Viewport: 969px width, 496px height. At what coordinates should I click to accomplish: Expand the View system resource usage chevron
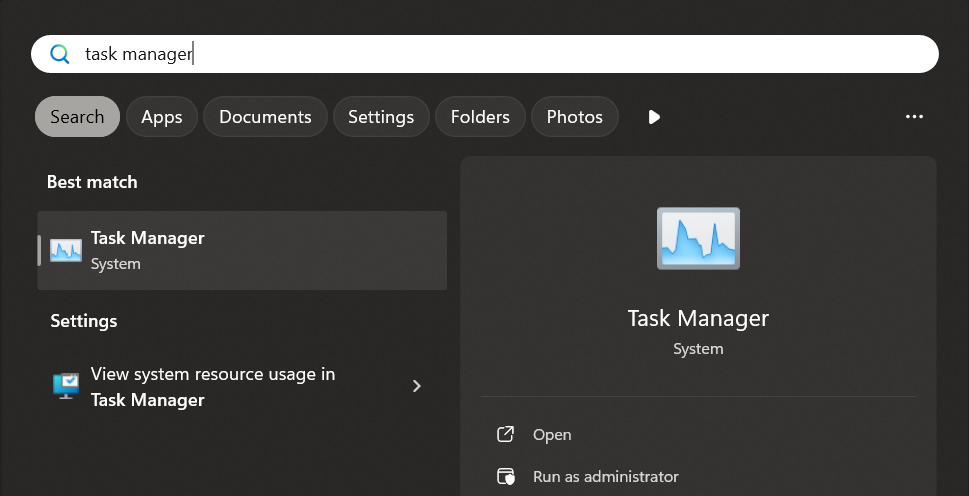(417, 386)
